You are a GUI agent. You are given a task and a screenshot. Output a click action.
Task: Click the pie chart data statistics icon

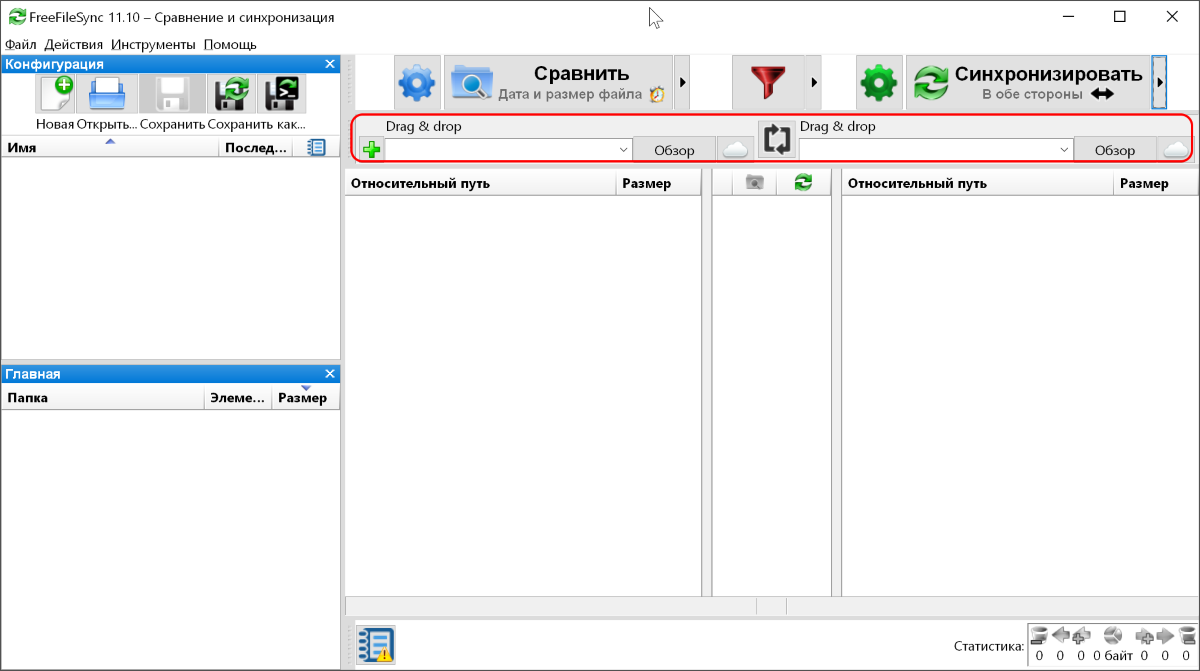pyautogui.click(x=1113, y=635)
